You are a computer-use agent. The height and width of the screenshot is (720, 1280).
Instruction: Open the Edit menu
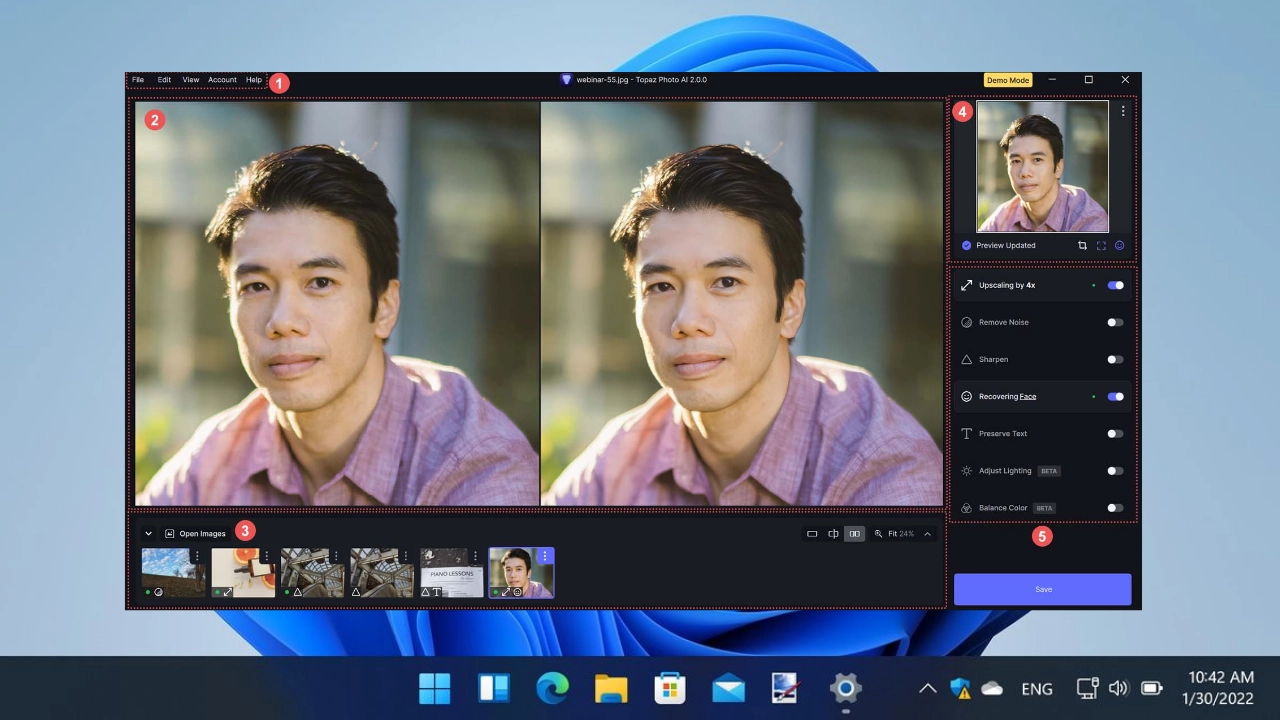[164, 80]
